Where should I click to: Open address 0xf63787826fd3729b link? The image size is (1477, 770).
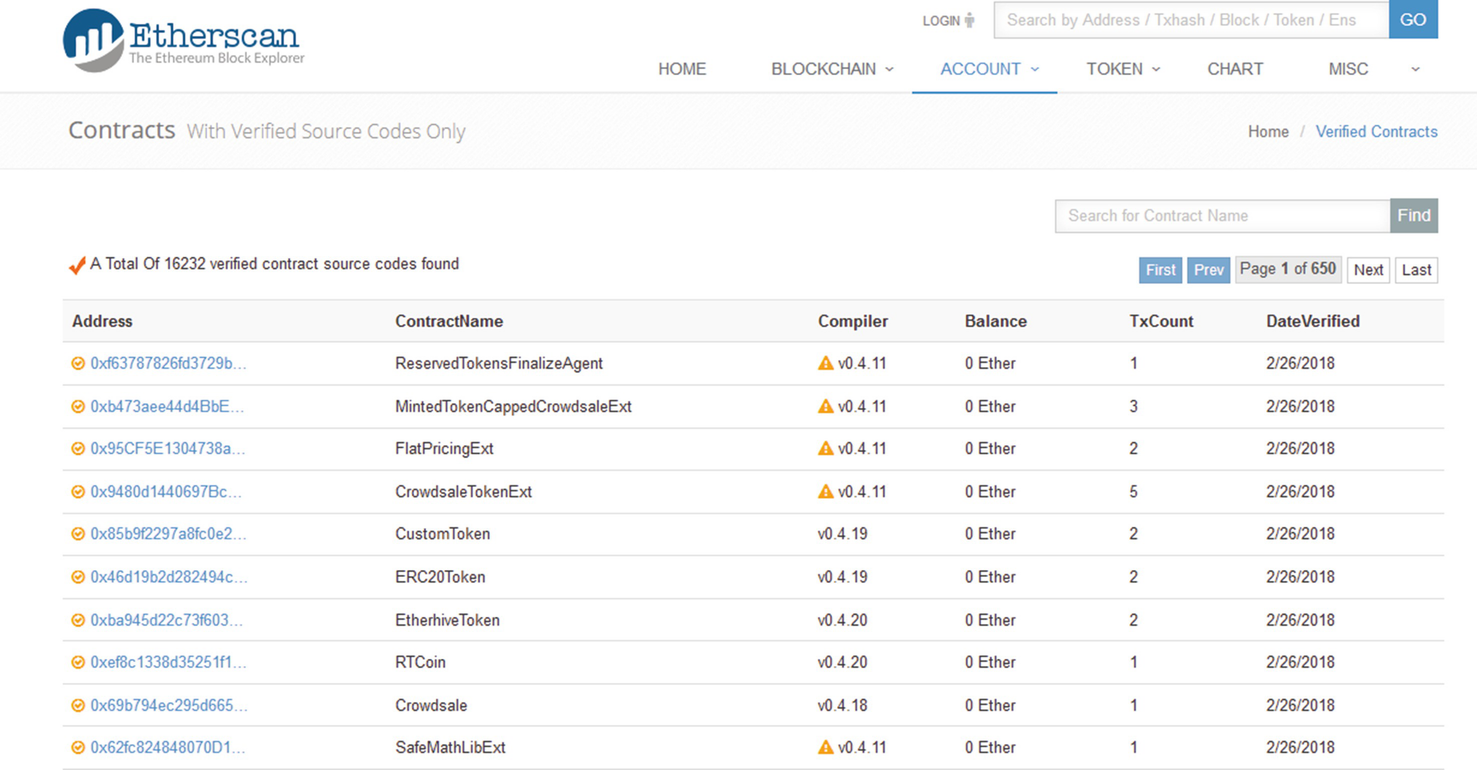(x=168, y=363)
